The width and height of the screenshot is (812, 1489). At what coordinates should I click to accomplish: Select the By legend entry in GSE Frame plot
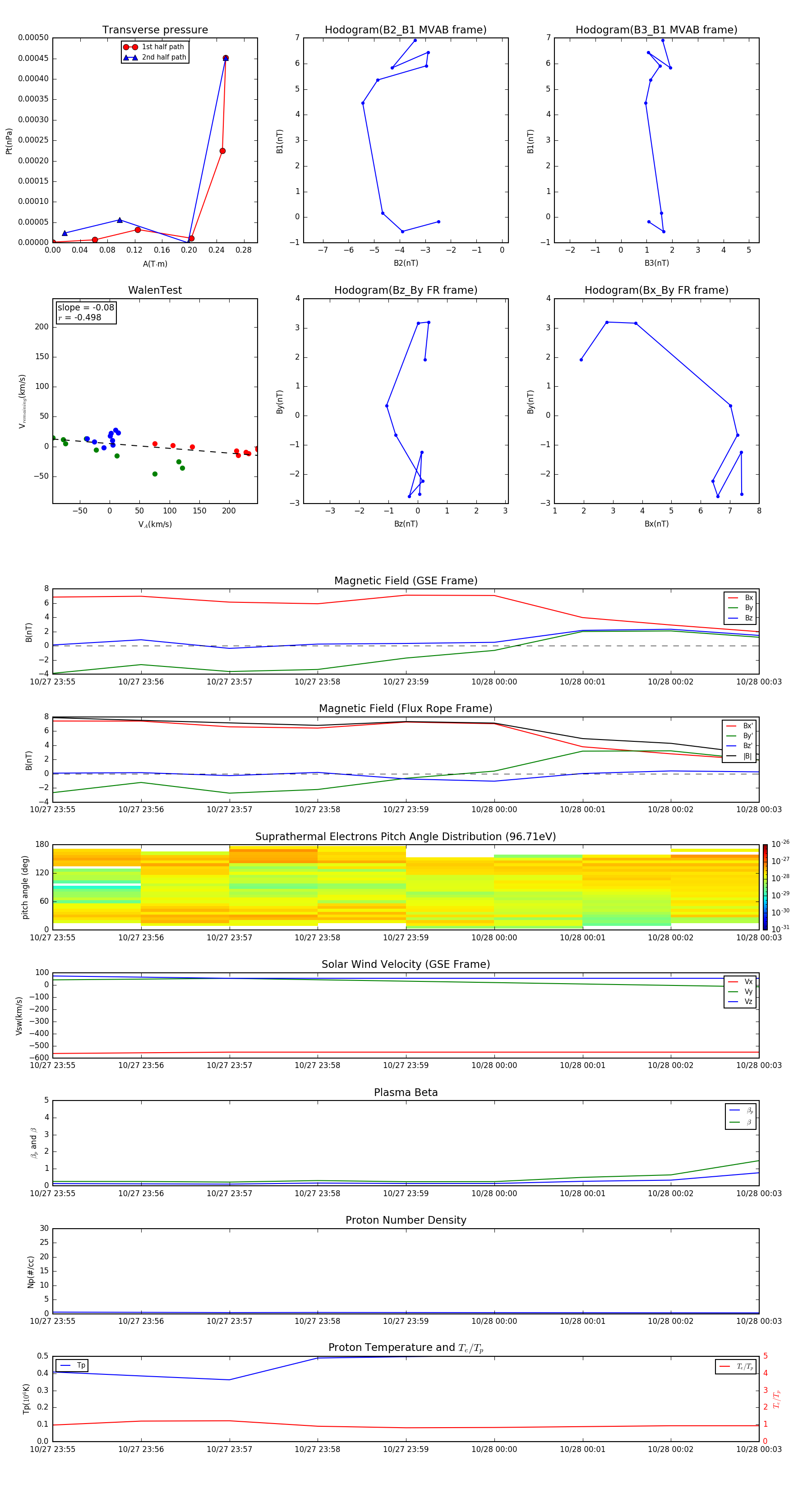coord(740,607)
